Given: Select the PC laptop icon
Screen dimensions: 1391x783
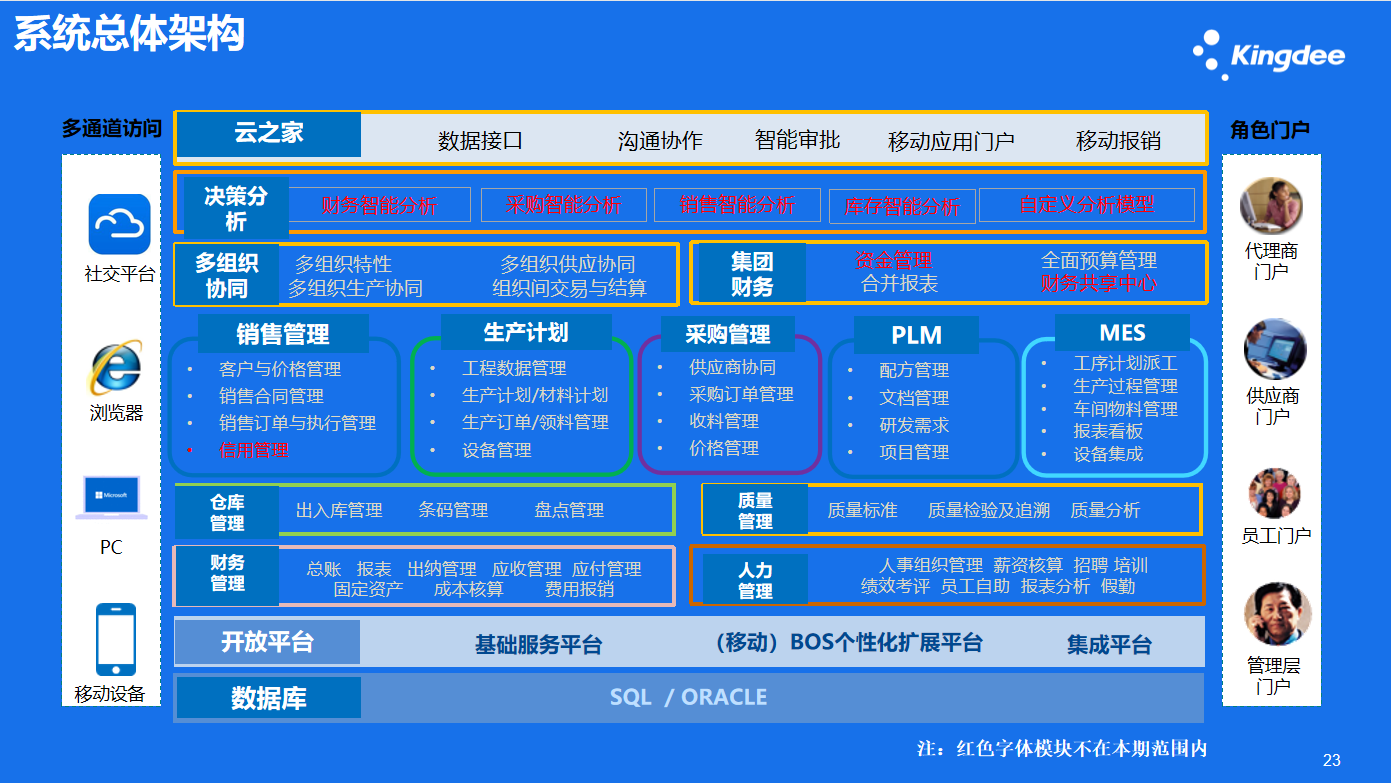Looking at the screenshot, I should click(x=111, y=498).
